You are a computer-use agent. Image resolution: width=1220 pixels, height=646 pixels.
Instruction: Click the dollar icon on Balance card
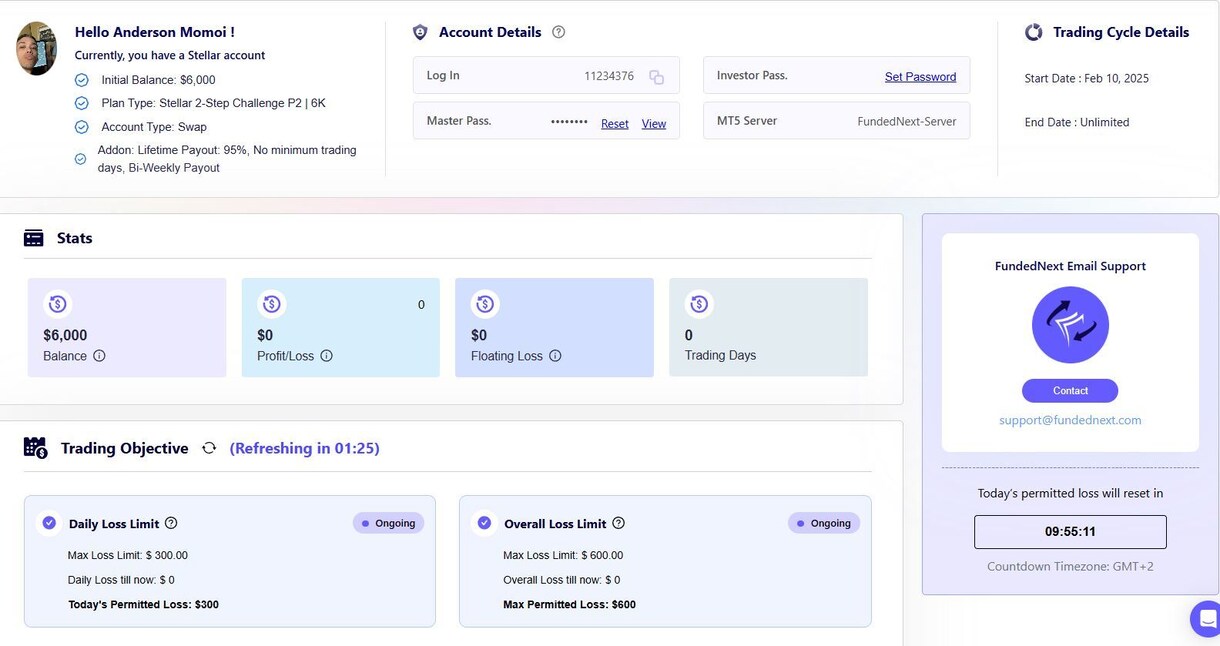coord(57,304)
